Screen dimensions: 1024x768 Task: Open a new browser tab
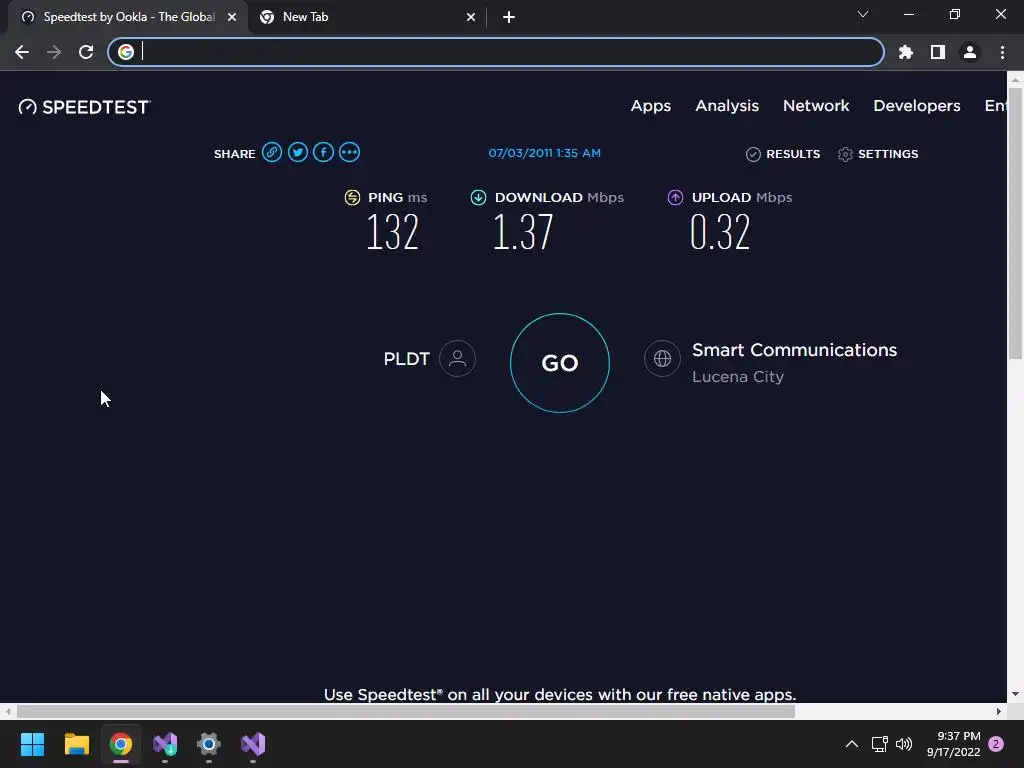(509, 17)
